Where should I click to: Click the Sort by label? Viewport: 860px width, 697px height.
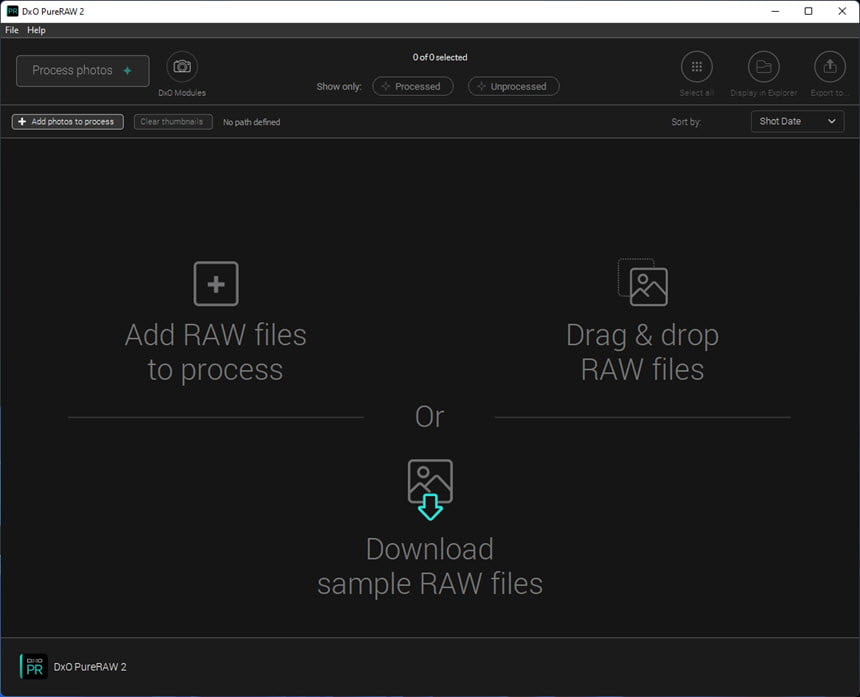pos(686,122)
